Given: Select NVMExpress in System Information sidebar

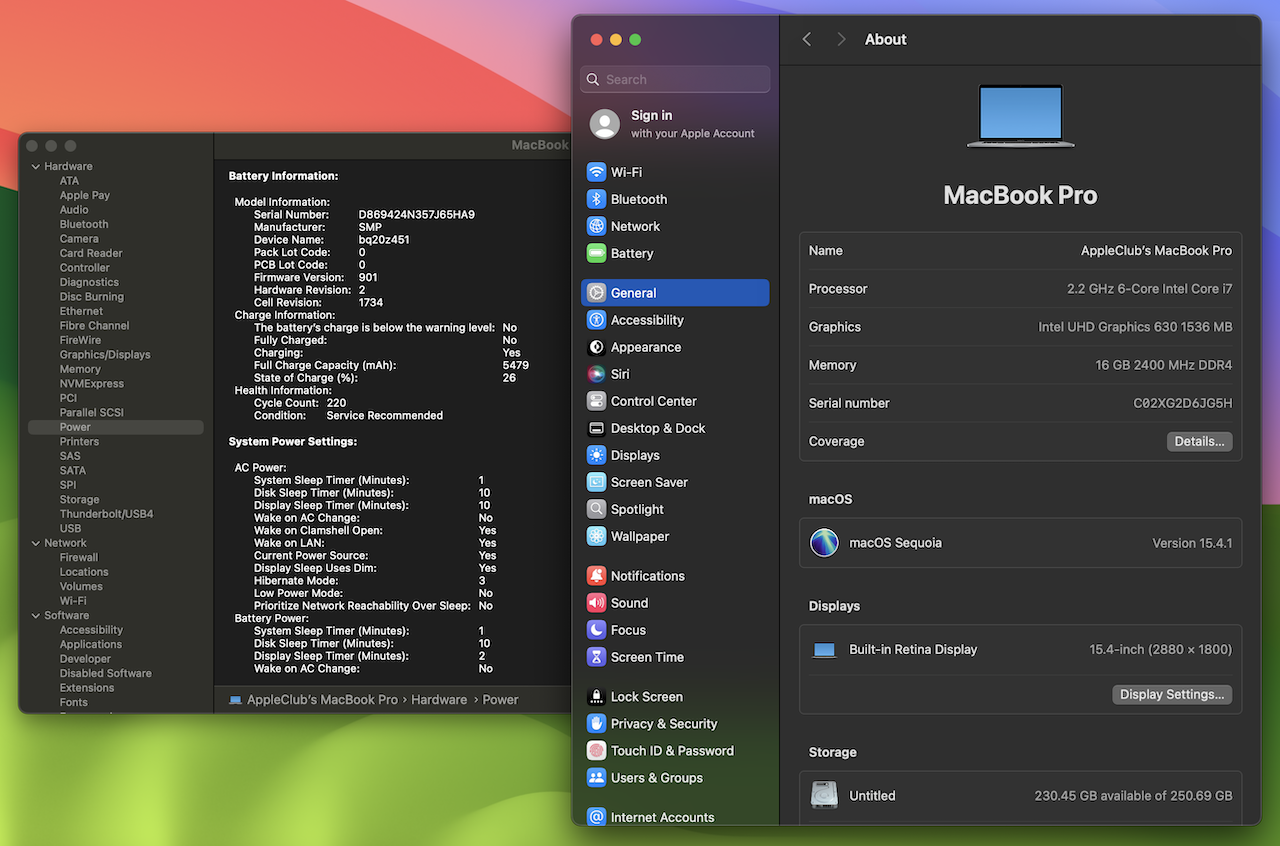Looking at the screenshot, I should [x=92, y=384].
